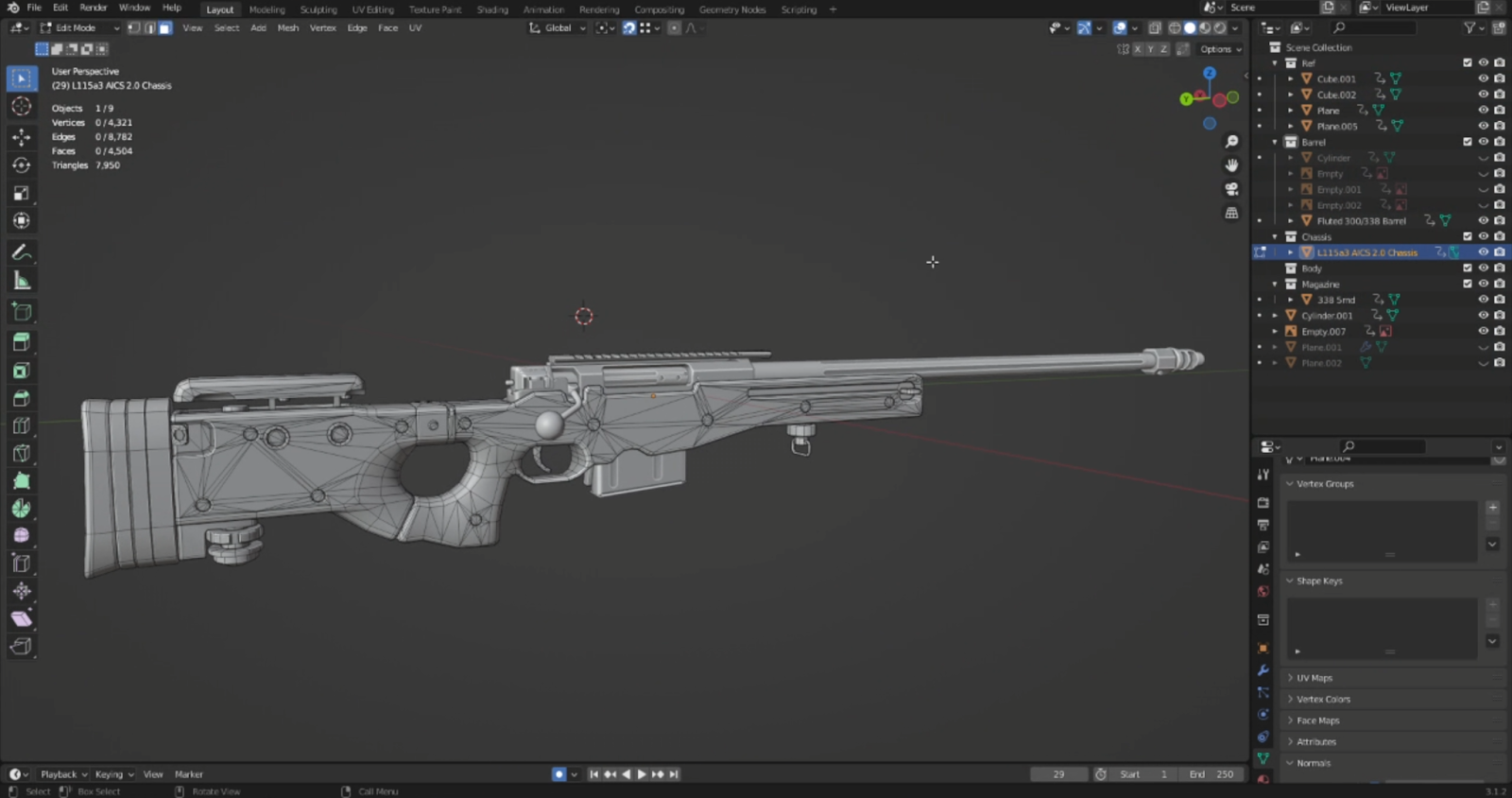Switch to face select mode
This screenshot has height=798, width=1512.
pos(165,28)
